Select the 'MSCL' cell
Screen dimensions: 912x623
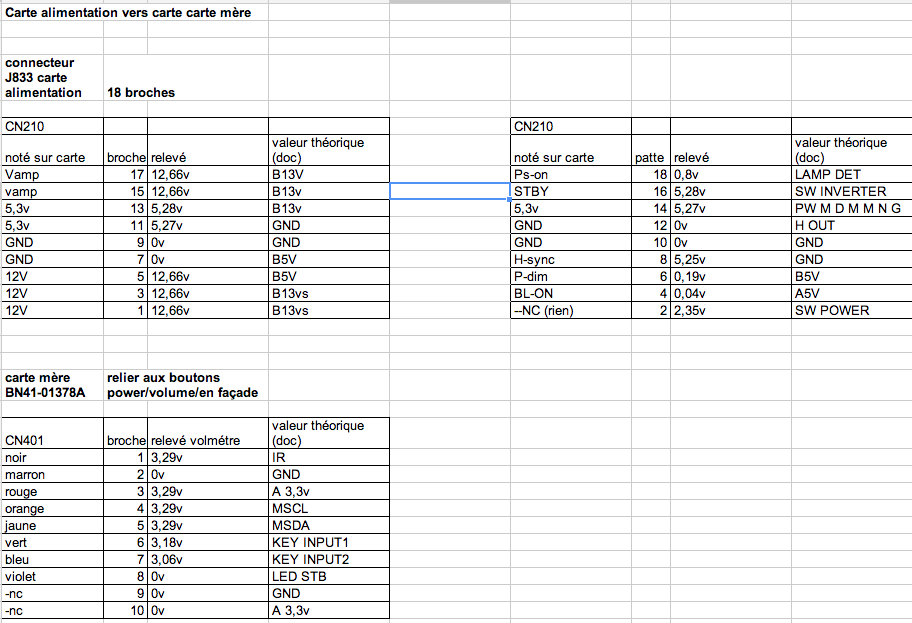click(329, 508)
